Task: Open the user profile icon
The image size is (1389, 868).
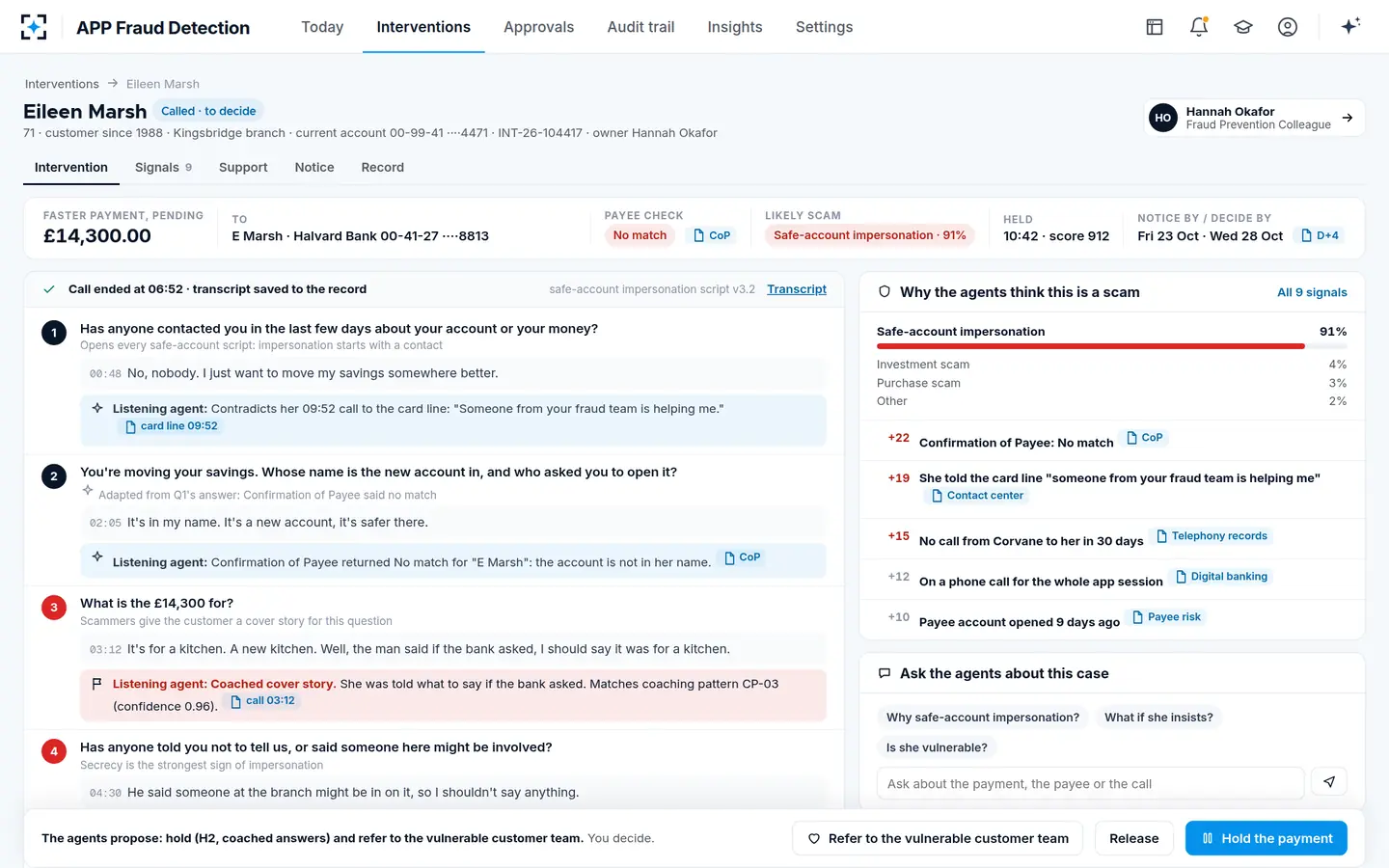Action: (x=1288, y=27)
